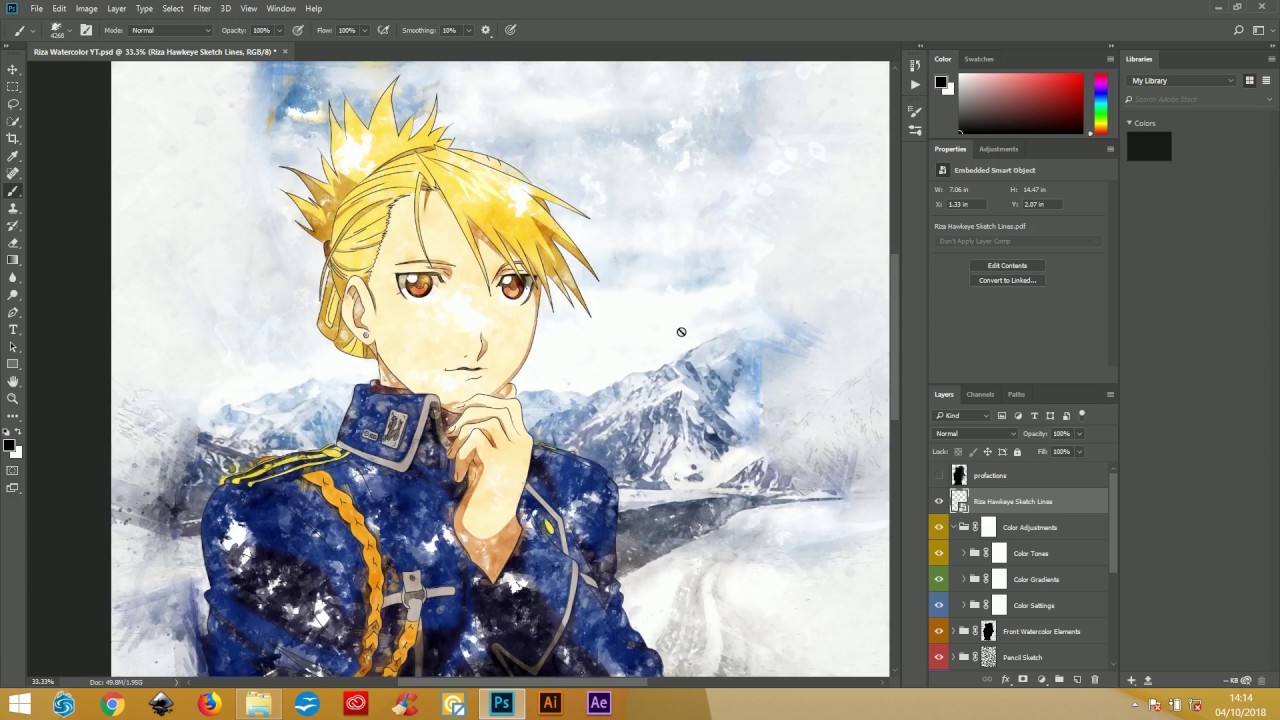1280x720 pixels.
Task: Click Convert to Linked button
Action: pyautogui.click(x=1007, y=280)
